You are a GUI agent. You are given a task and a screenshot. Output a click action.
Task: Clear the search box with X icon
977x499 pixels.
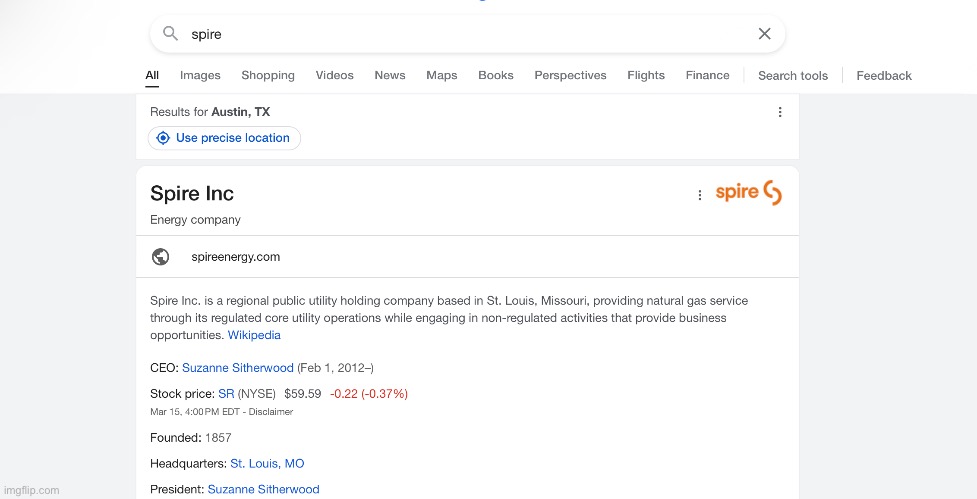coord(764,34)
